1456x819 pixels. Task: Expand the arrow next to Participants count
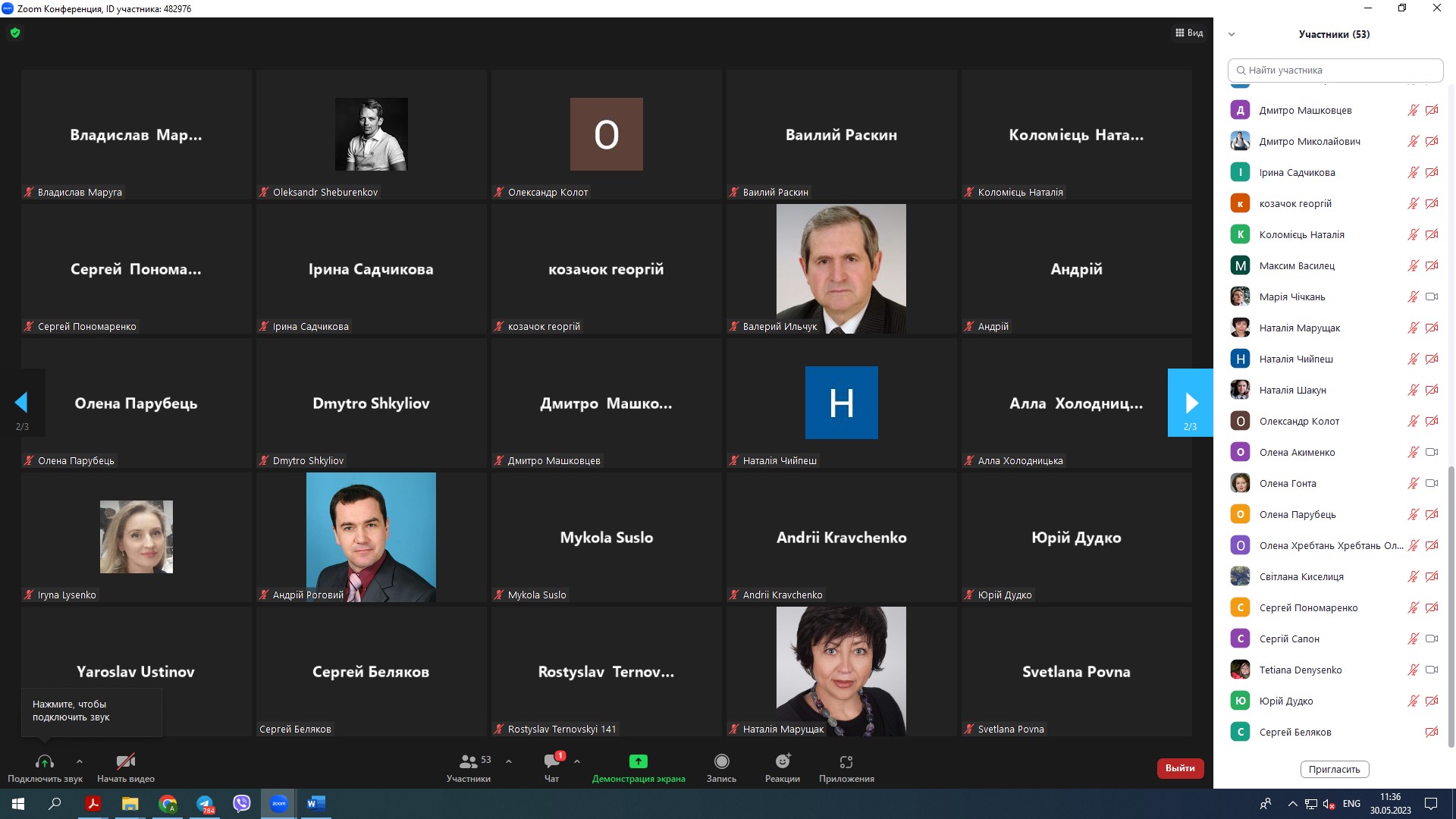coord(509,761)
